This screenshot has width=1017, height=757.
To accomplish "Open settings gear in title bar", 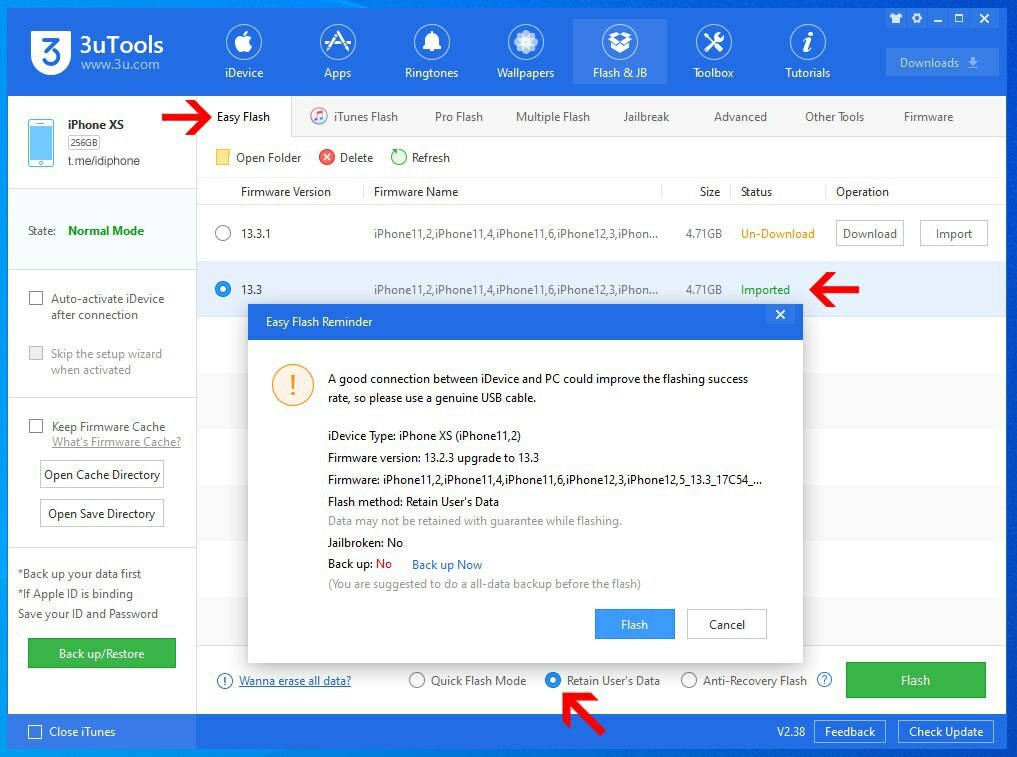I will pyautogui.click(x=916, y=18).
